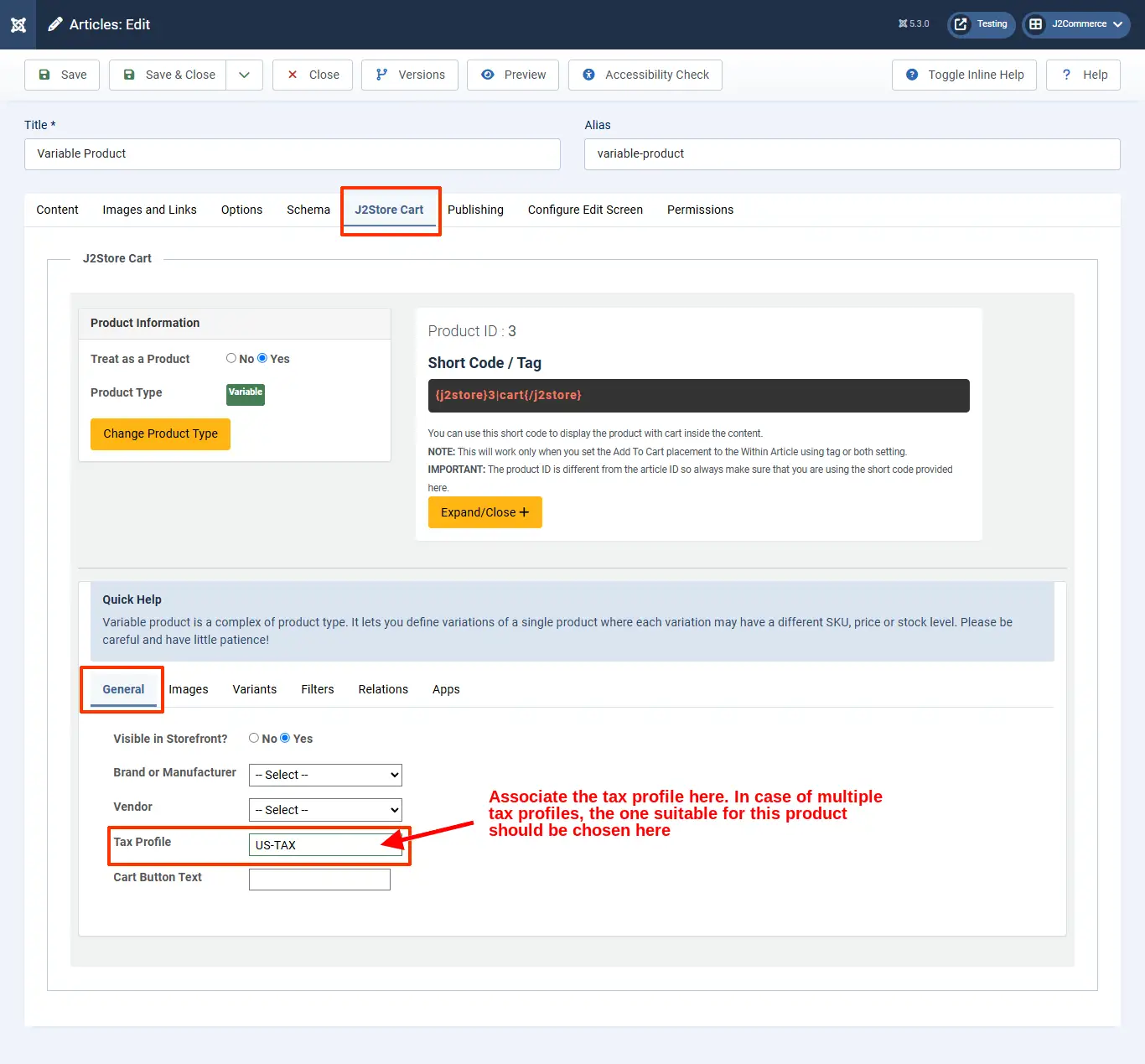The height and width of the screenshot is (1064, 1145).
Task: Click the eye icon on Preview
Action: [488, 75]
